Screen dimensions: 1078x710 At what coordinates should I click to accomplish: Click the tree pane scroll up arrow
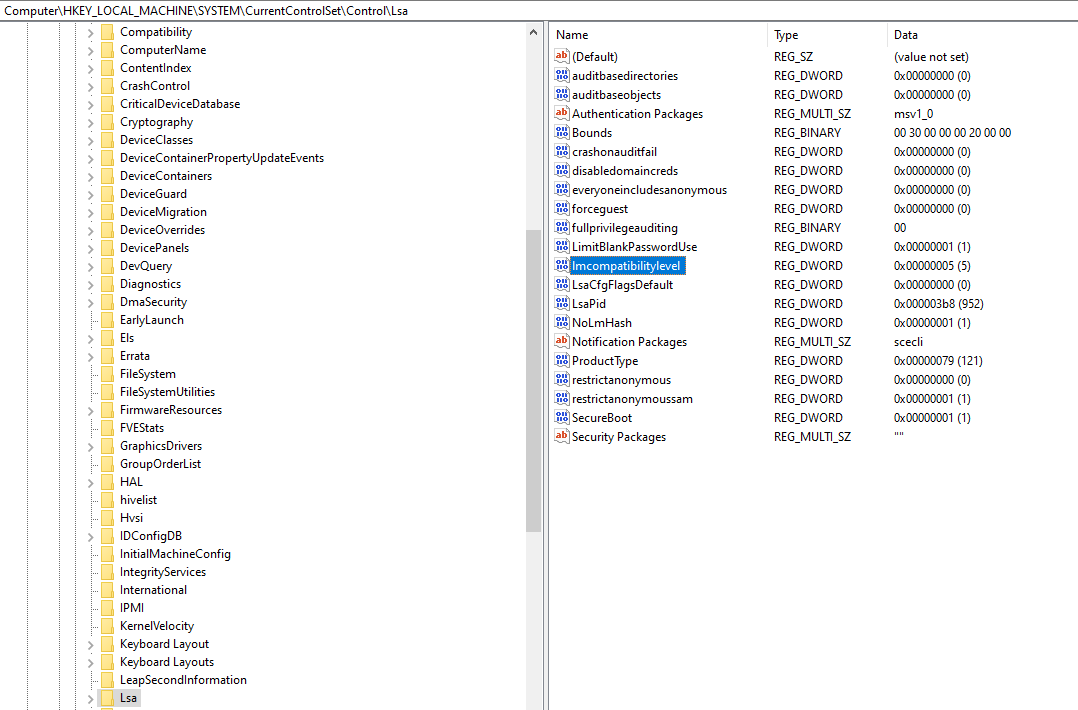click(x=533, y=33)
